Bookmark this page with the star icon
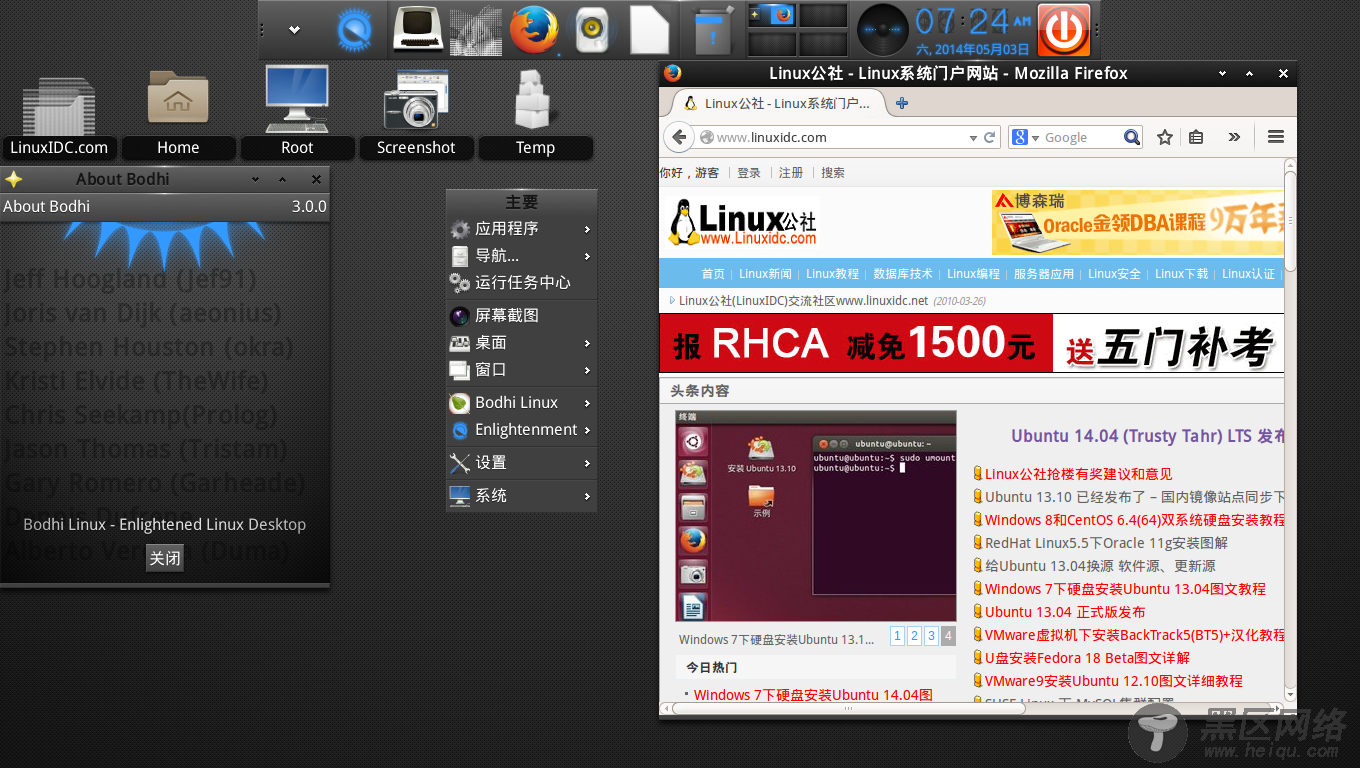The width and height of the screenshot is (1360, 768). 1165,137
